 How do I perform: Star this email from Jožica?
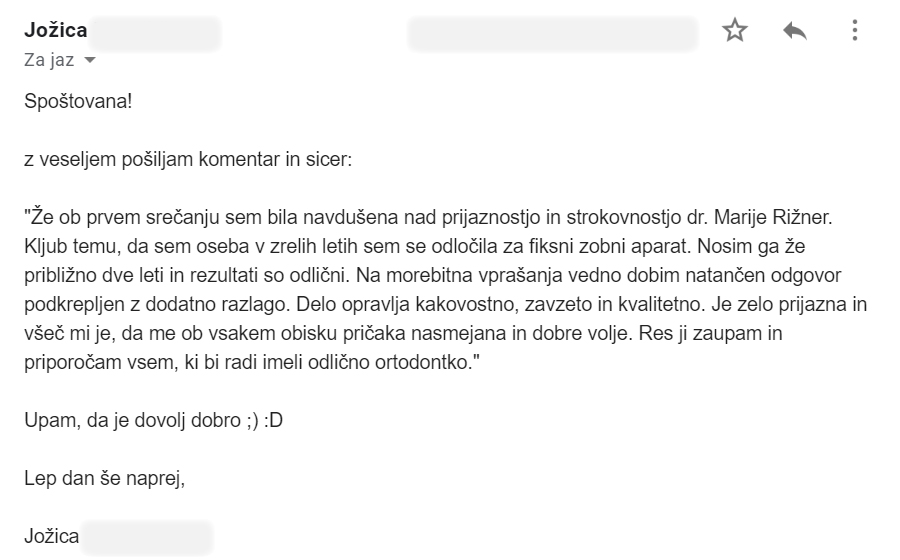(x=735, y=30)
